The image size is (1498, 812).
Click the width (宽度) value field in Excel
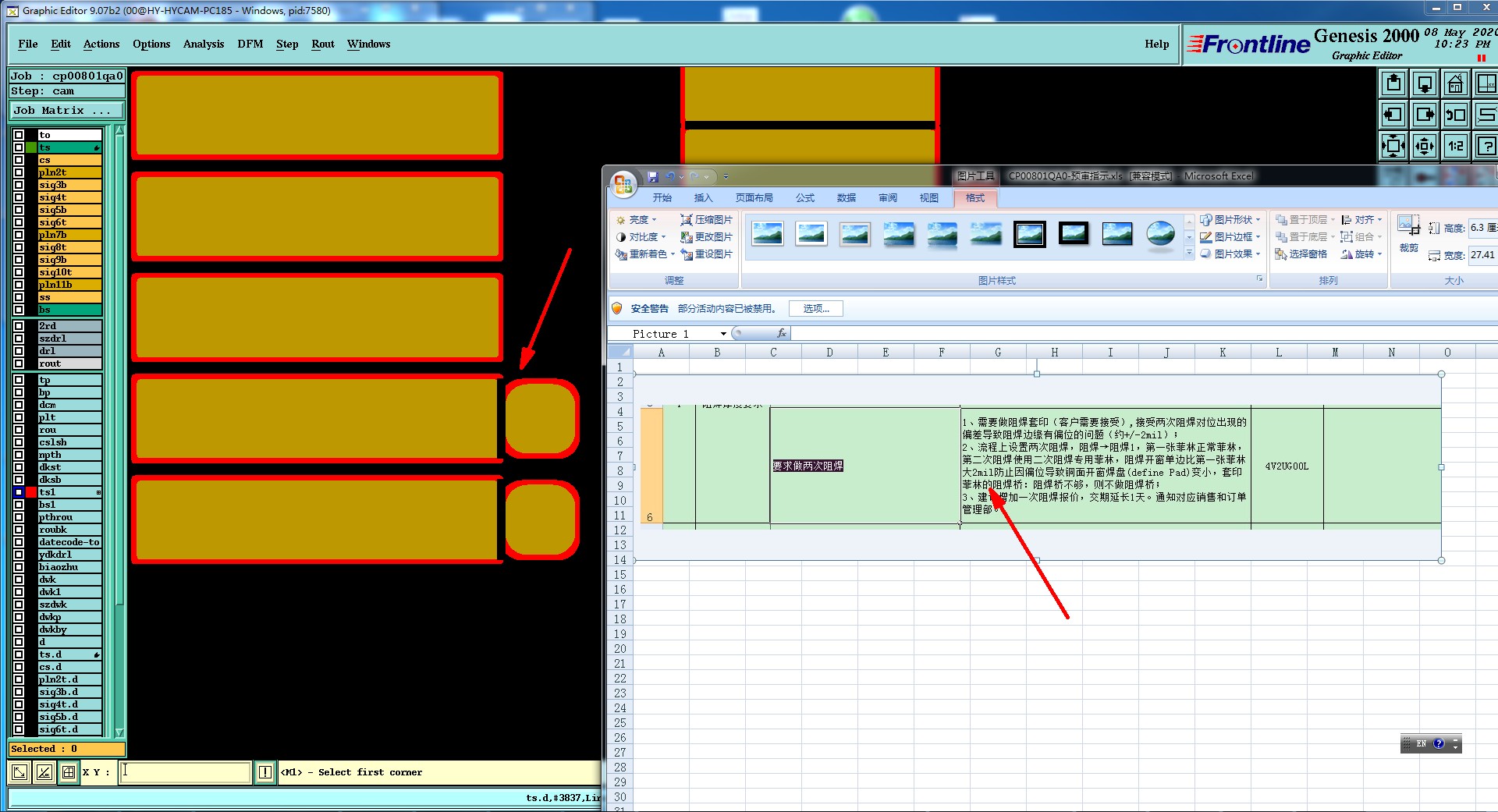tap(1482, 255)
